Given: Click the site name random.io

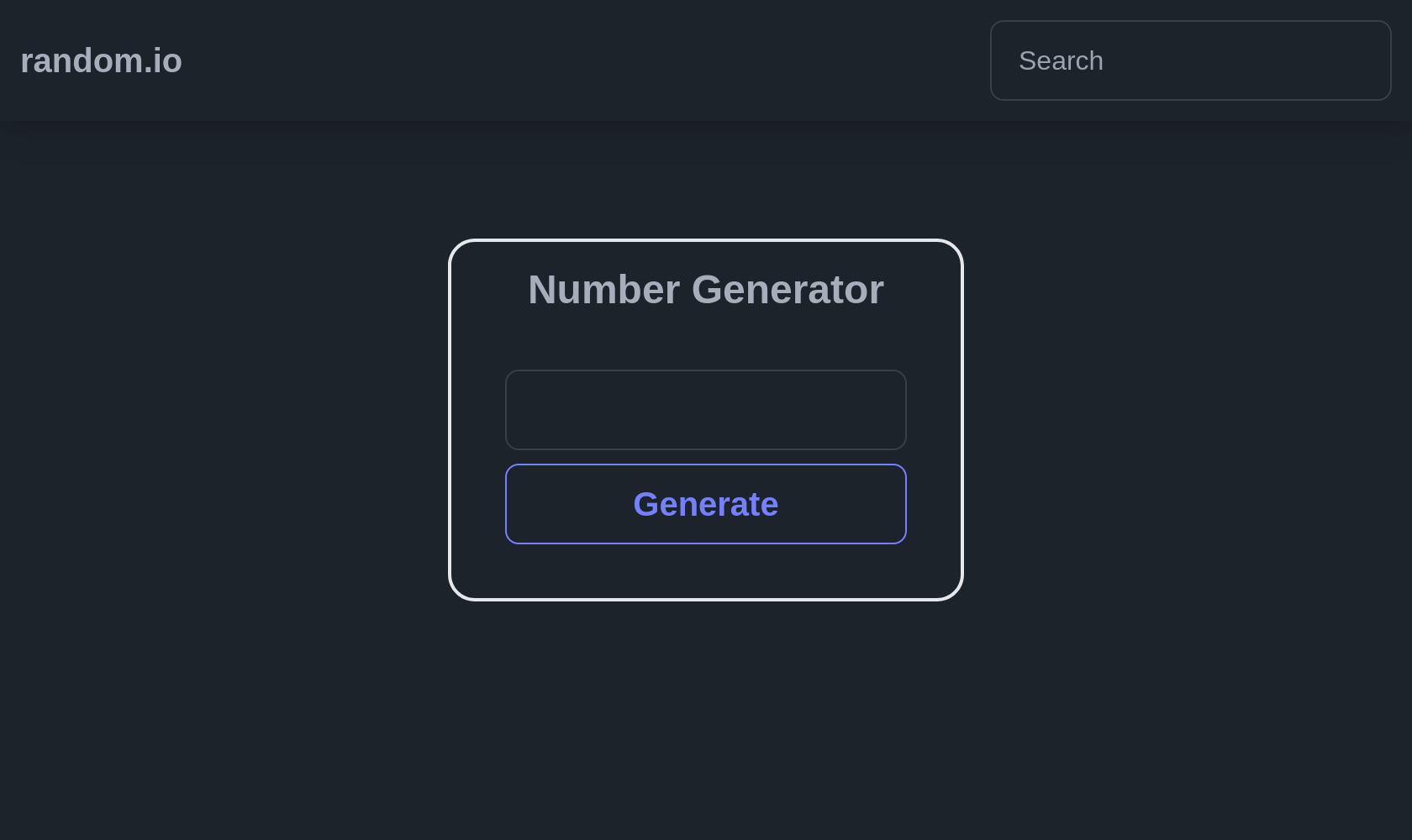Looking at the screenshot, I should (101, 60).
